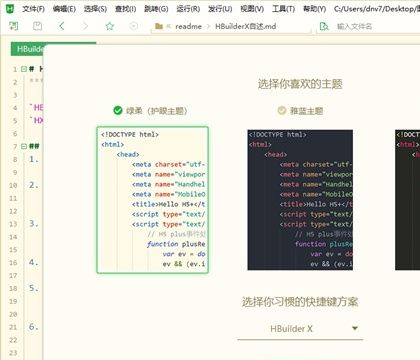The height and width of the screenshot is (360, 420).
Task: Click the 选择你习惯的快捷键方案 heading
Action: [300, 302]
